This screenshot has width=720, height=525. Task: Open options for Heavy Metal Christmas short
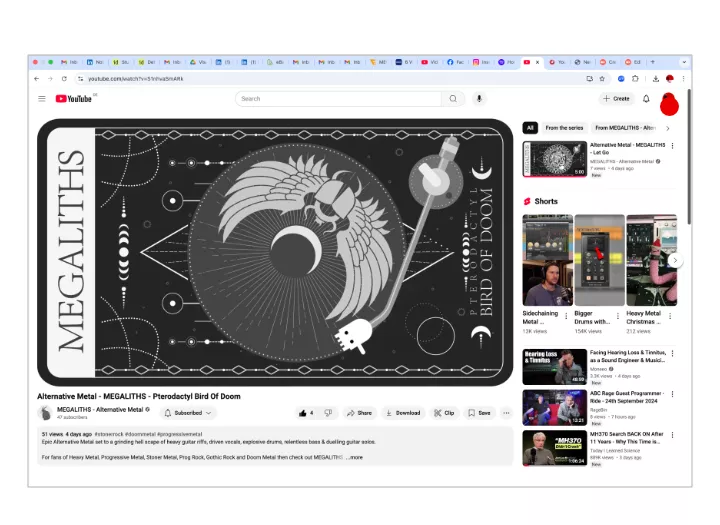(670, 316)
